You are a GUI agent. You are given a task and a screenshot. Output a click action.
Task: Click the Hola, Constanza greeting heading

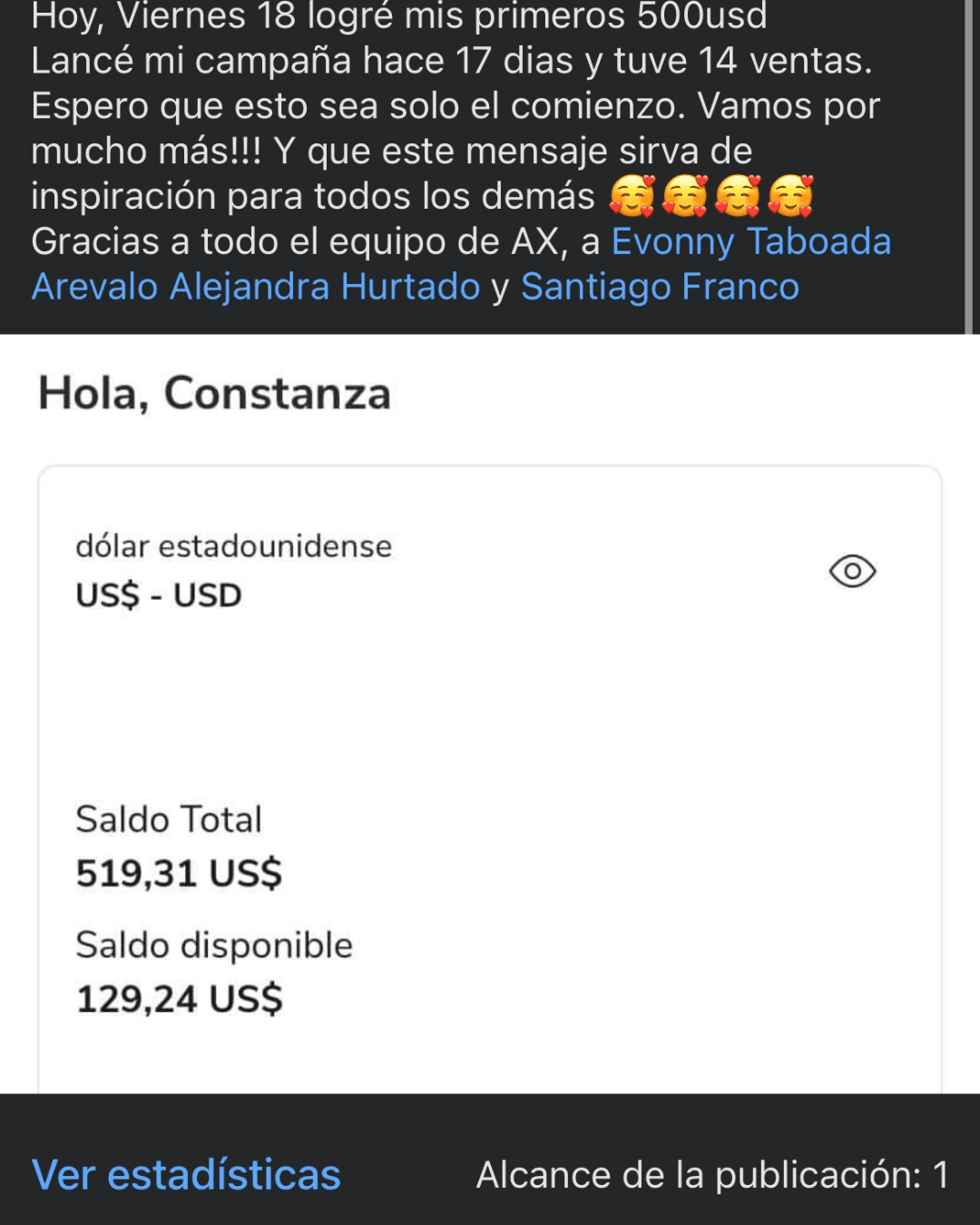pyautogui.click(x=214, y=394)
